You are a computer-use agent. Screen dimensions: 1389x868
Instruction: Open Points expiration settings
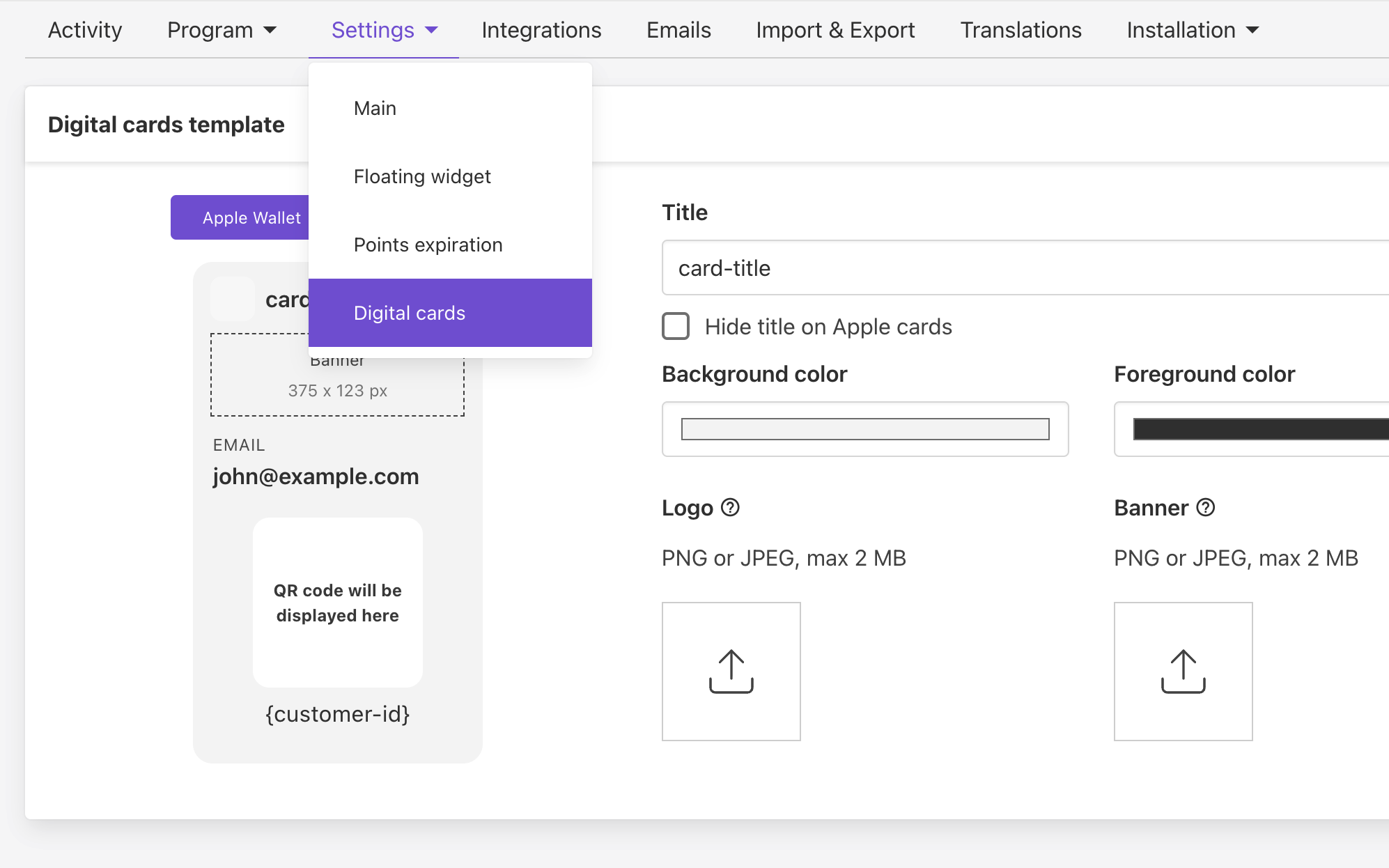point(428,245)
